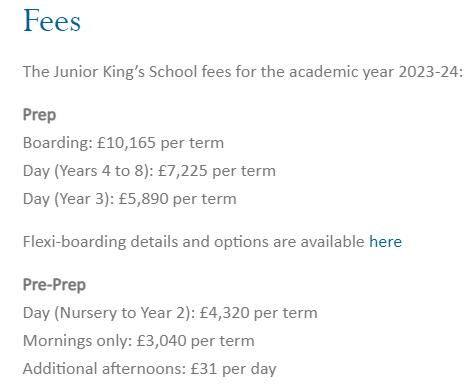Click the £4,320 fee amount

[224, 313]
